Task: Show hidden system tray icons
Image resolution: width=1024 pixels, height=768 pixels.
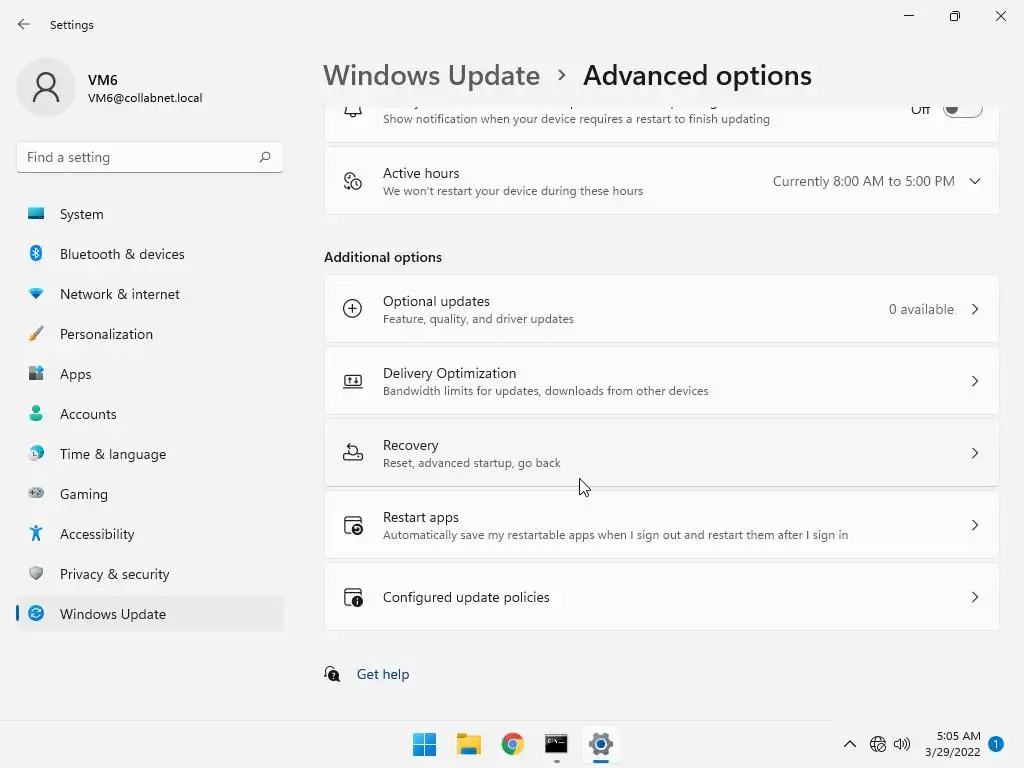Action: tap(850, 744)
